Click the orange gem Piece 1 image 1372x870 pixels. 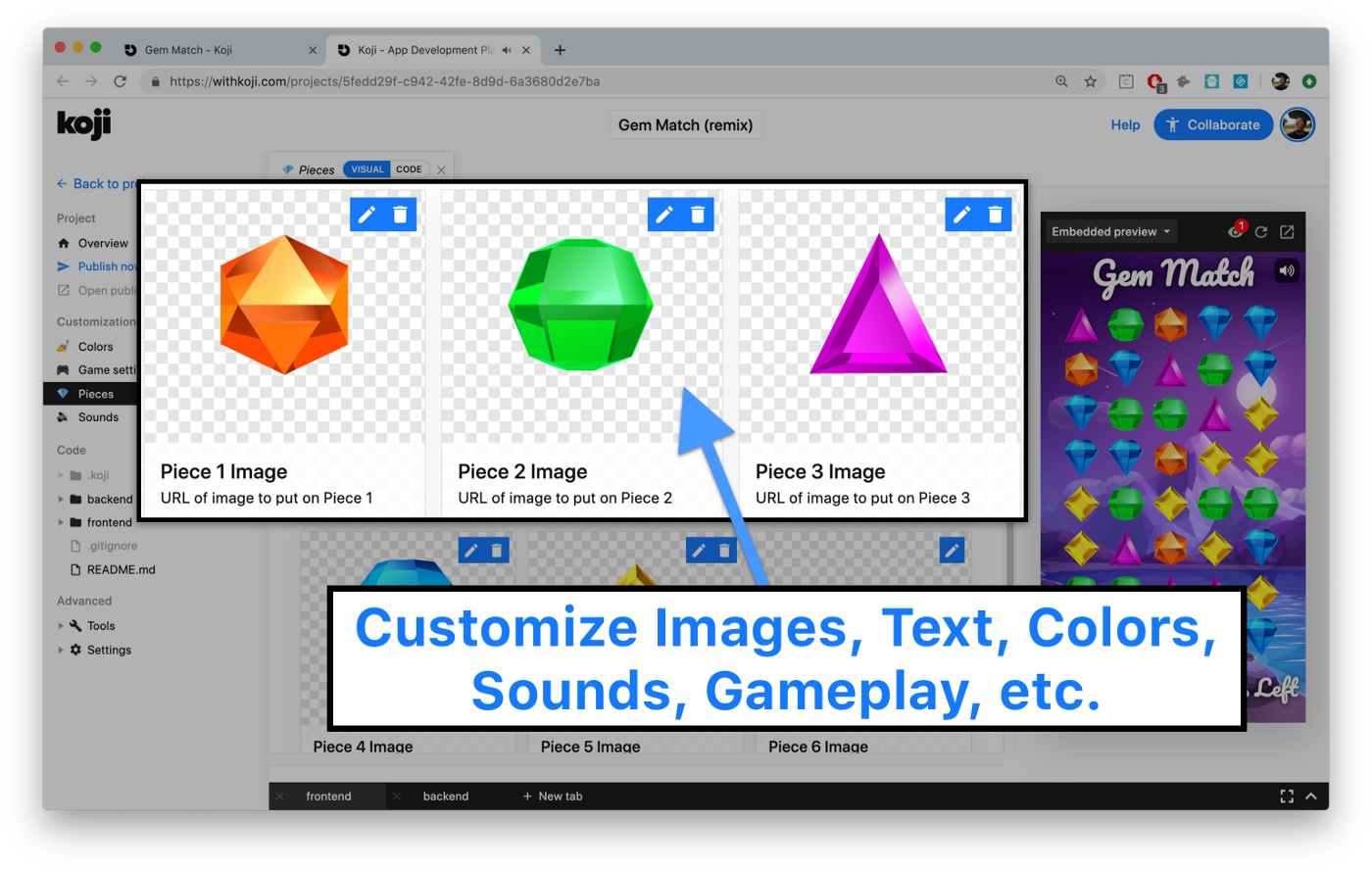pos(284,305)
